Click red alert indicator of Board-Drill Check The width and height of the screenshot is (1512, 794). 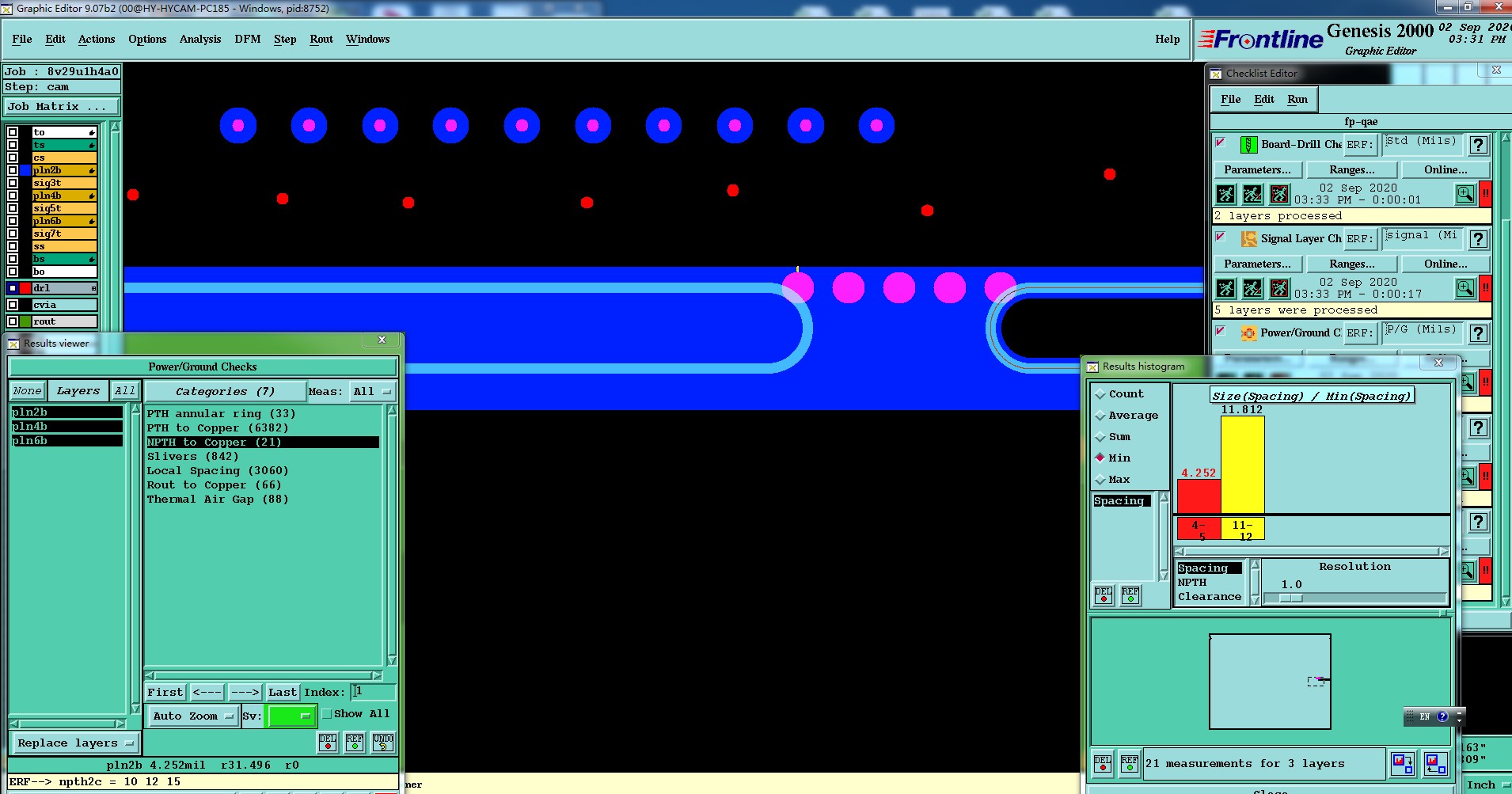click(x=1486, y=194)
